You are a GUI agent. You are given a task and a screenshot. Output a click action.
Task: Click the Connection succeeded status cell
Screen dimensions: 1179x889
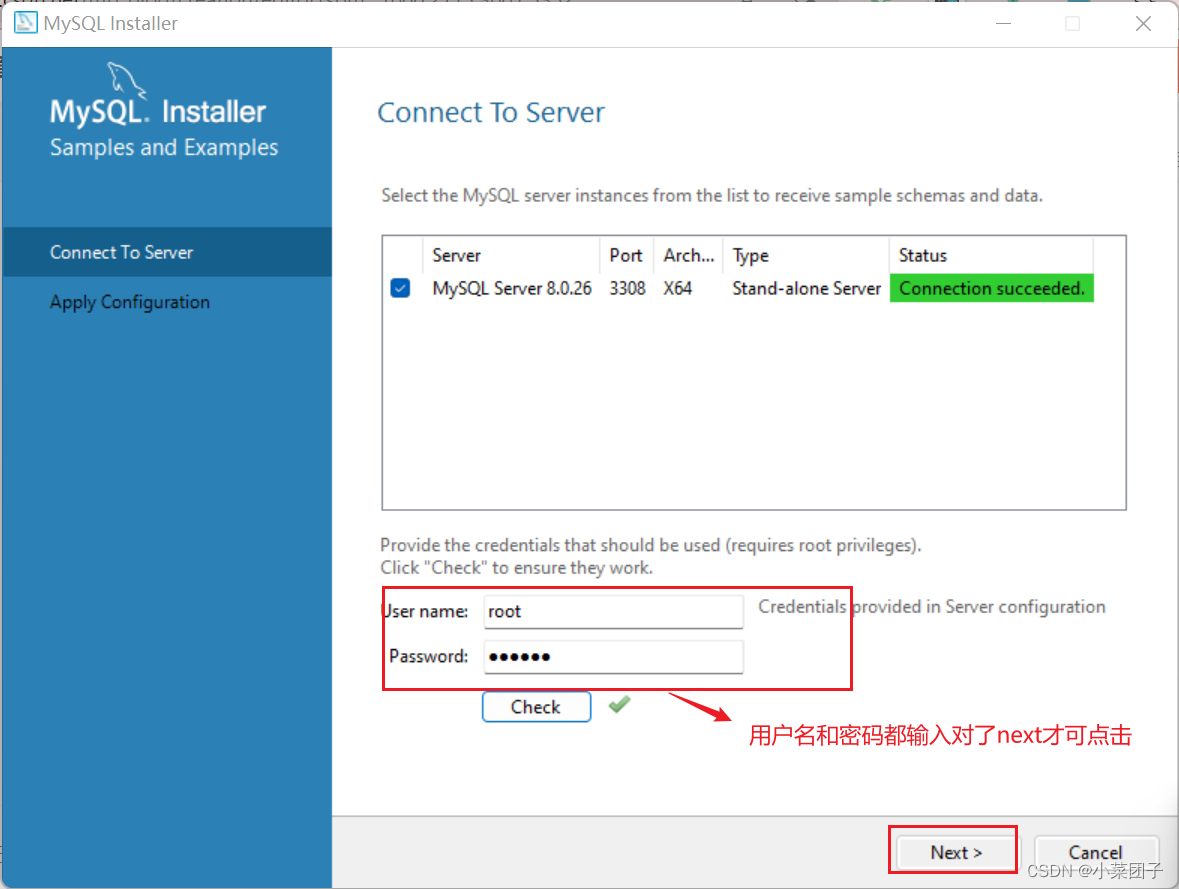992,288
